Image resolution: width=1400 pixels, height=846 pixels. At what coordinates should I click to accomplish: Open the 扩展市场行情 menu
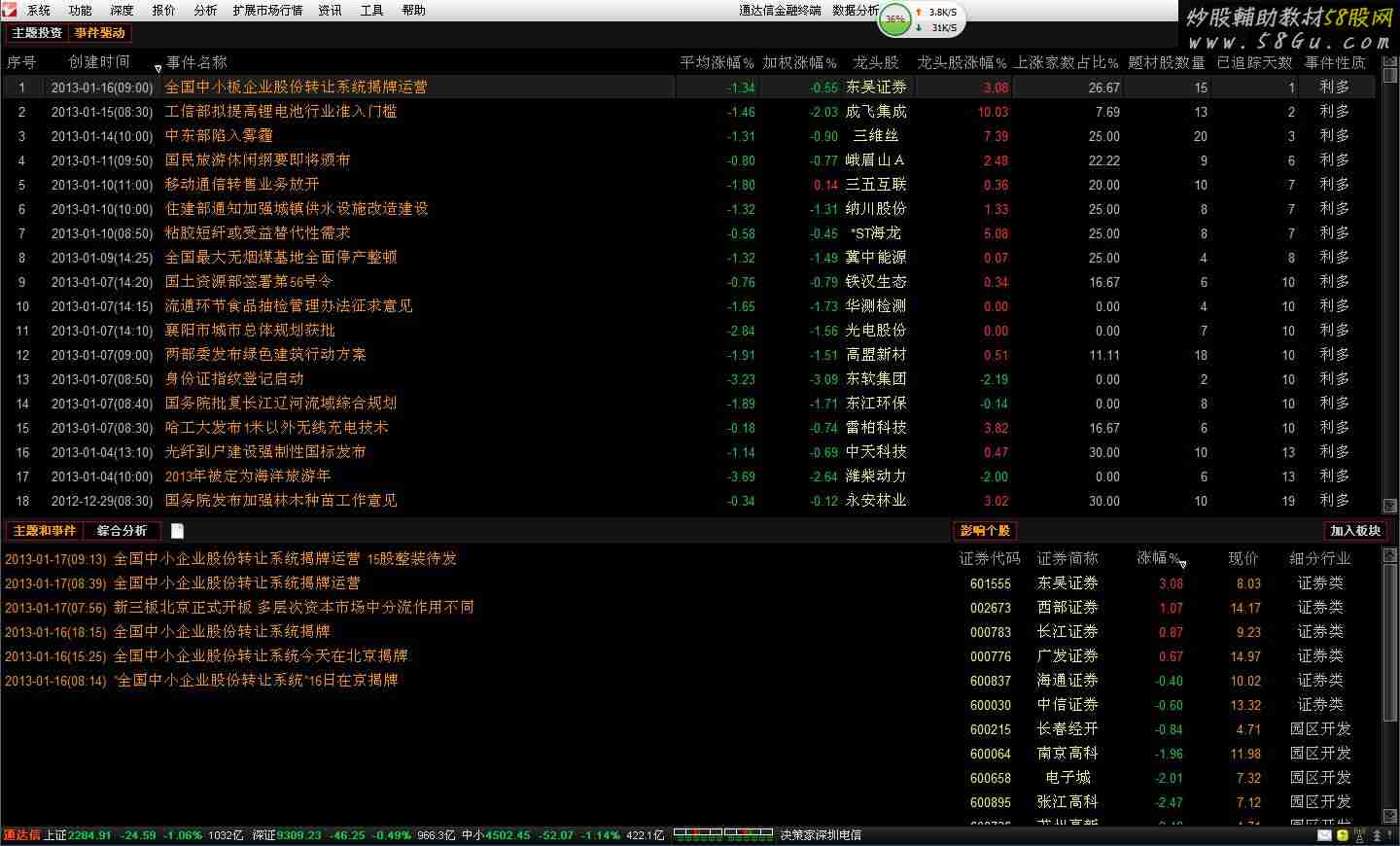pos(267,10)
